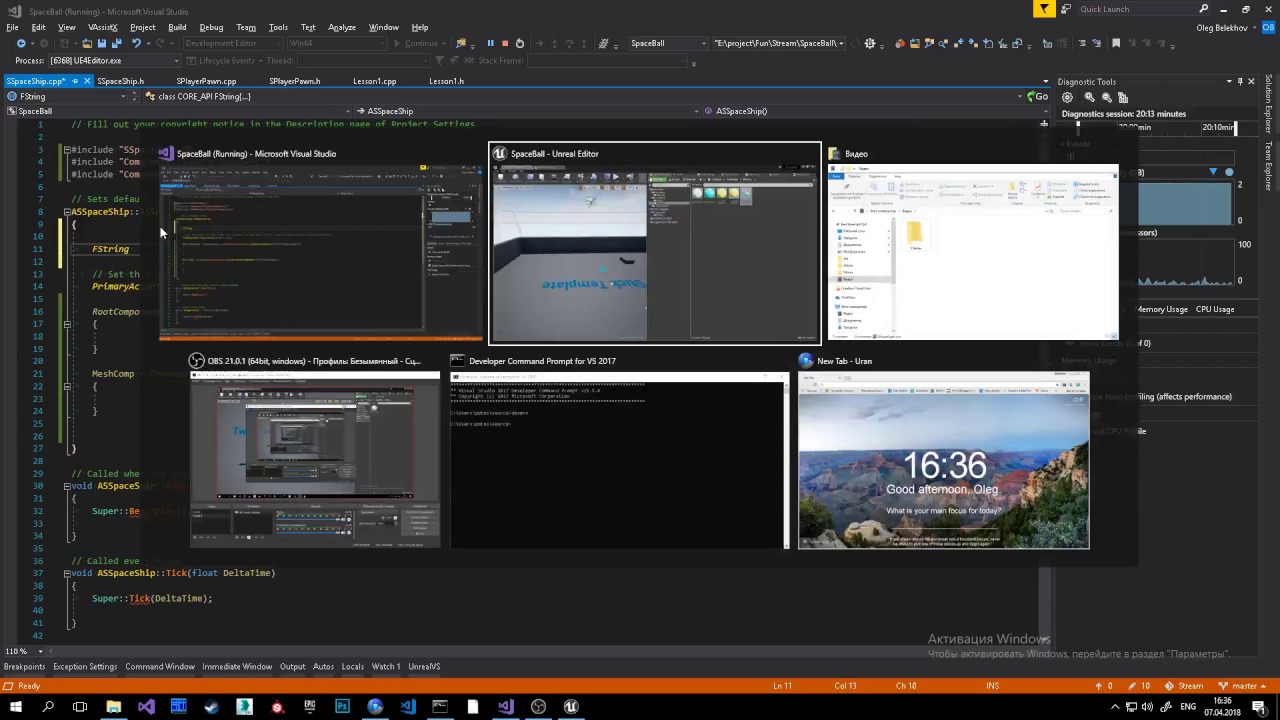Click the Open File folder icon
The height and width of the screenshot is (720, 1280).
point(87,43)
